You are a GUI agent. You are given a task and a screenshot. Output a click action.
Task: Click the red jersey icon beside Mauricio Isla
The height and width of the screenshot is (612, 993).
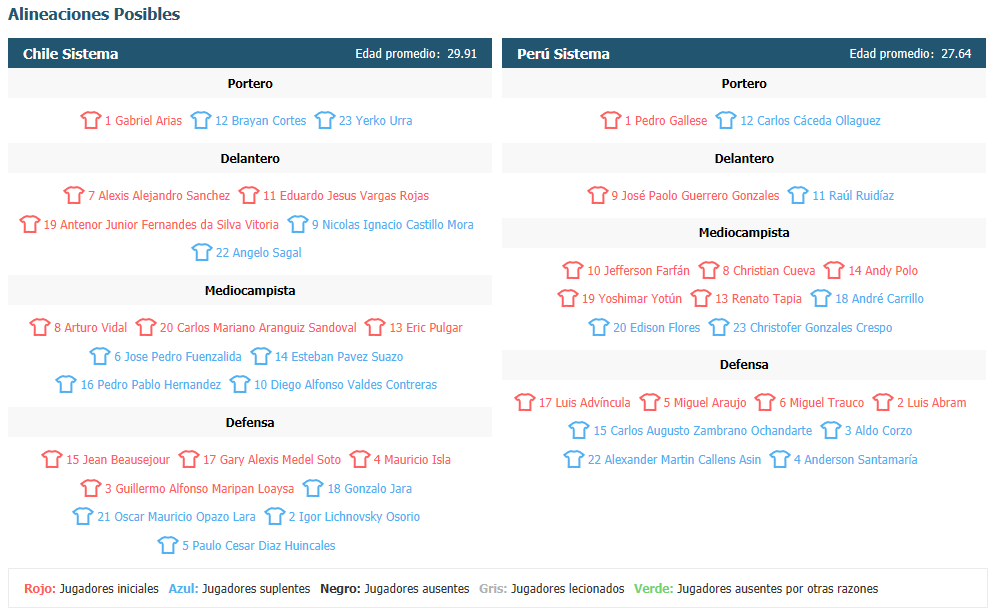pyautogui.click(x=360, y=459)
